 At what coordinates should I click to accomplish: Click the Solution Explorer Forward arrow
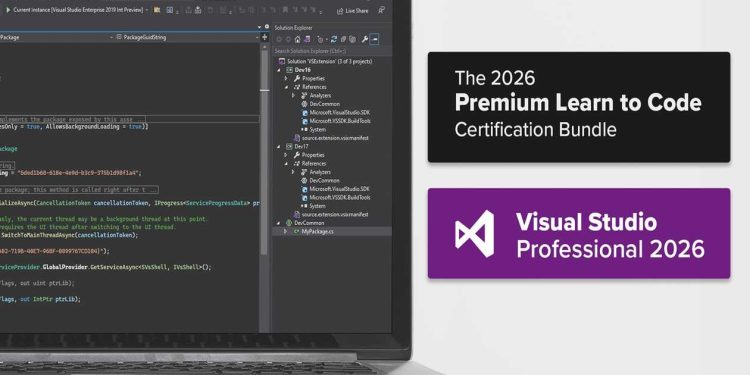tap(288, 40)
